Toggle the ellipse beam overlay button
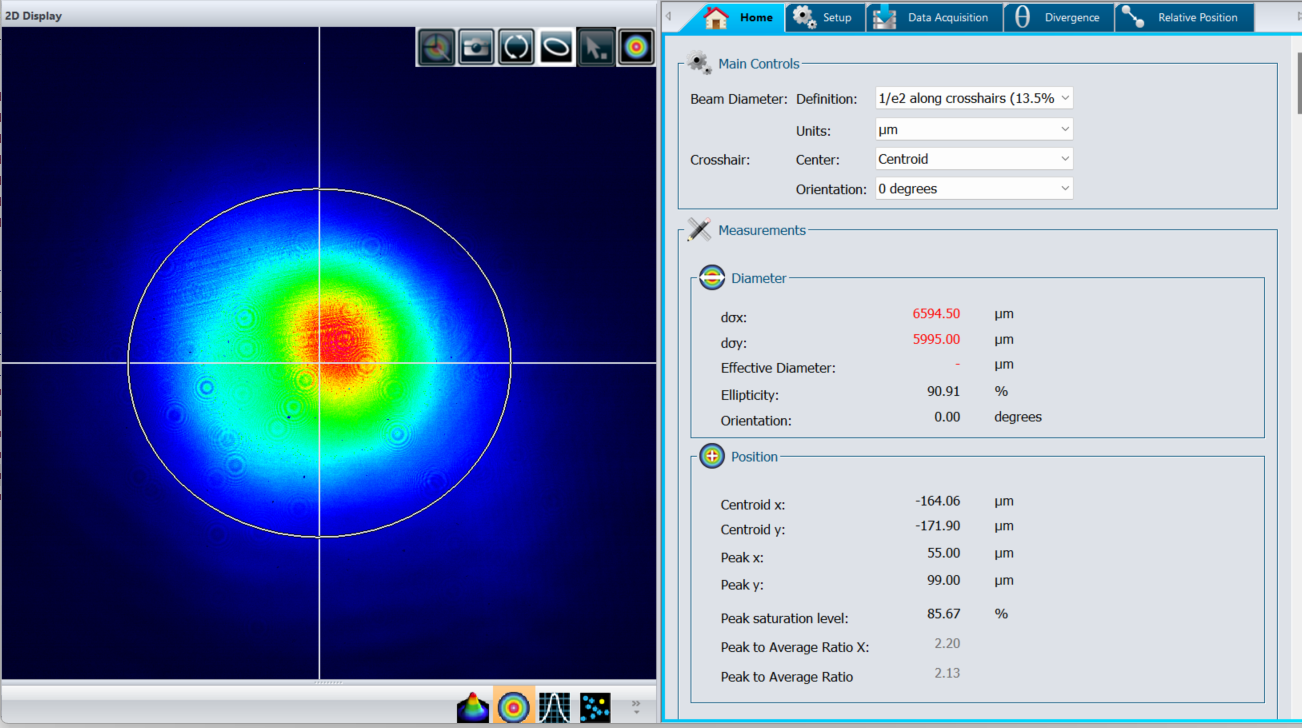Screen dimensions: 1302x728 pos(556,47)
